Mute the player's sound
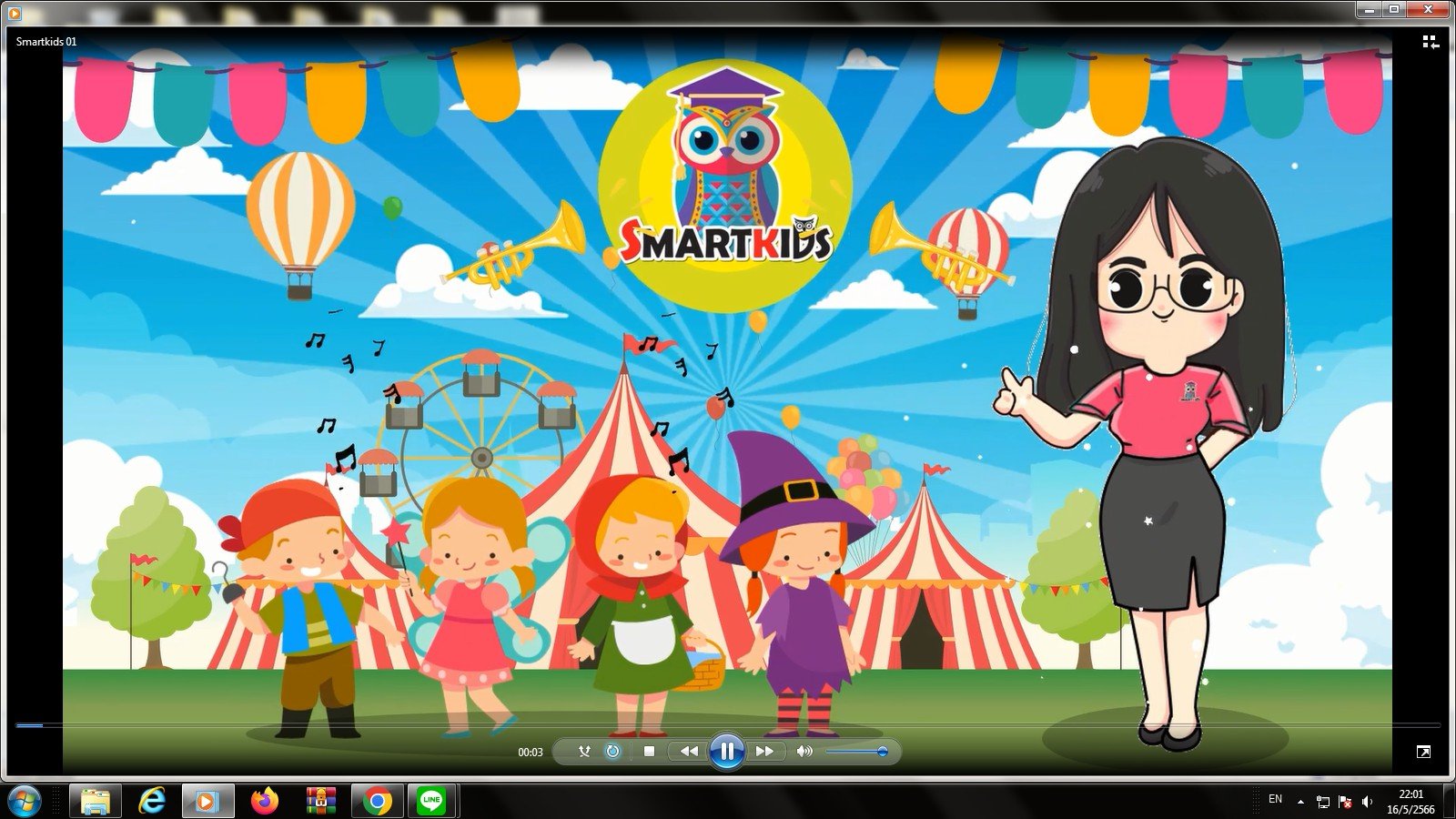 point(804,752)
